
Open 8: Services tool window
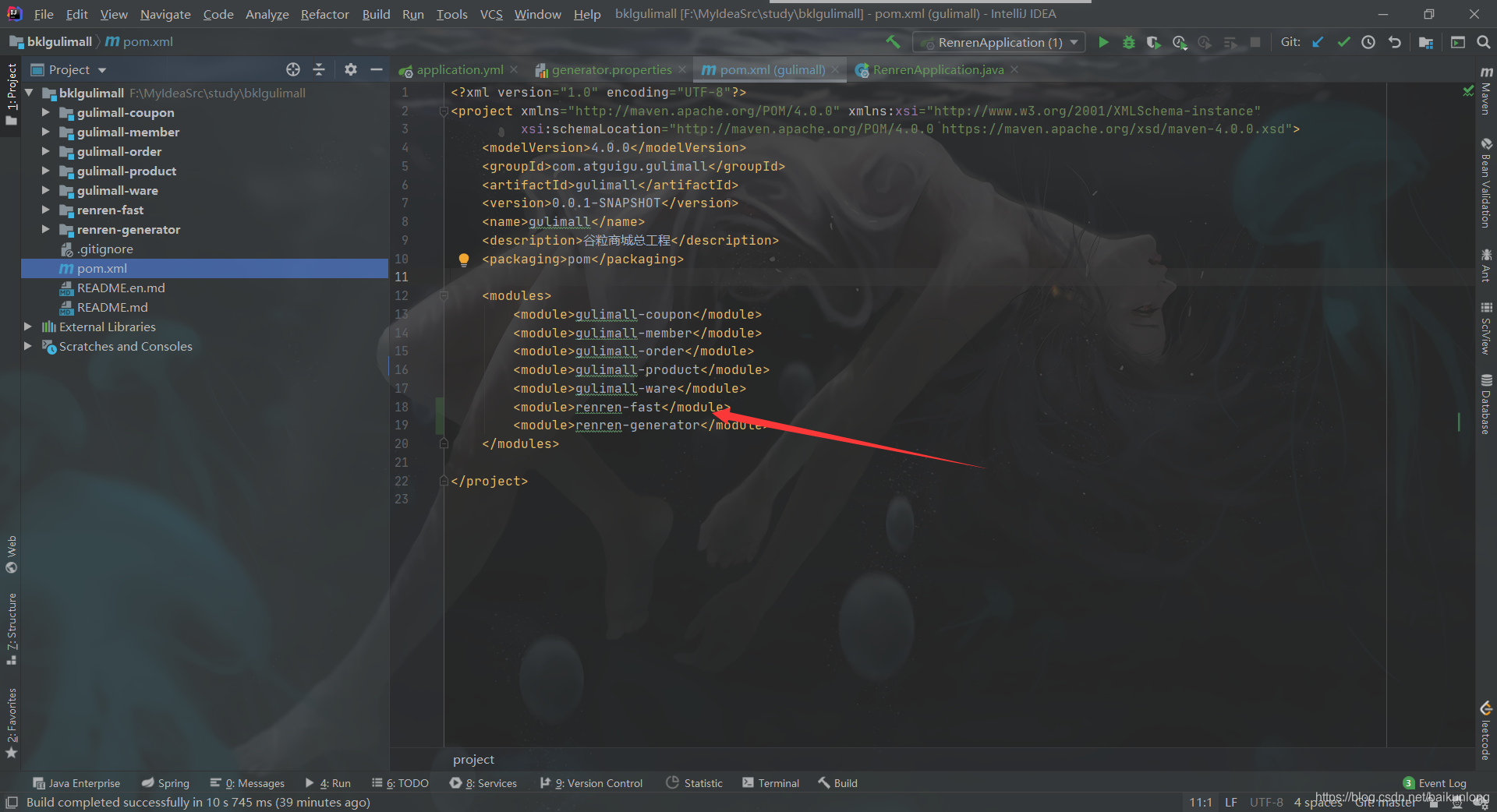pos(483,783)
